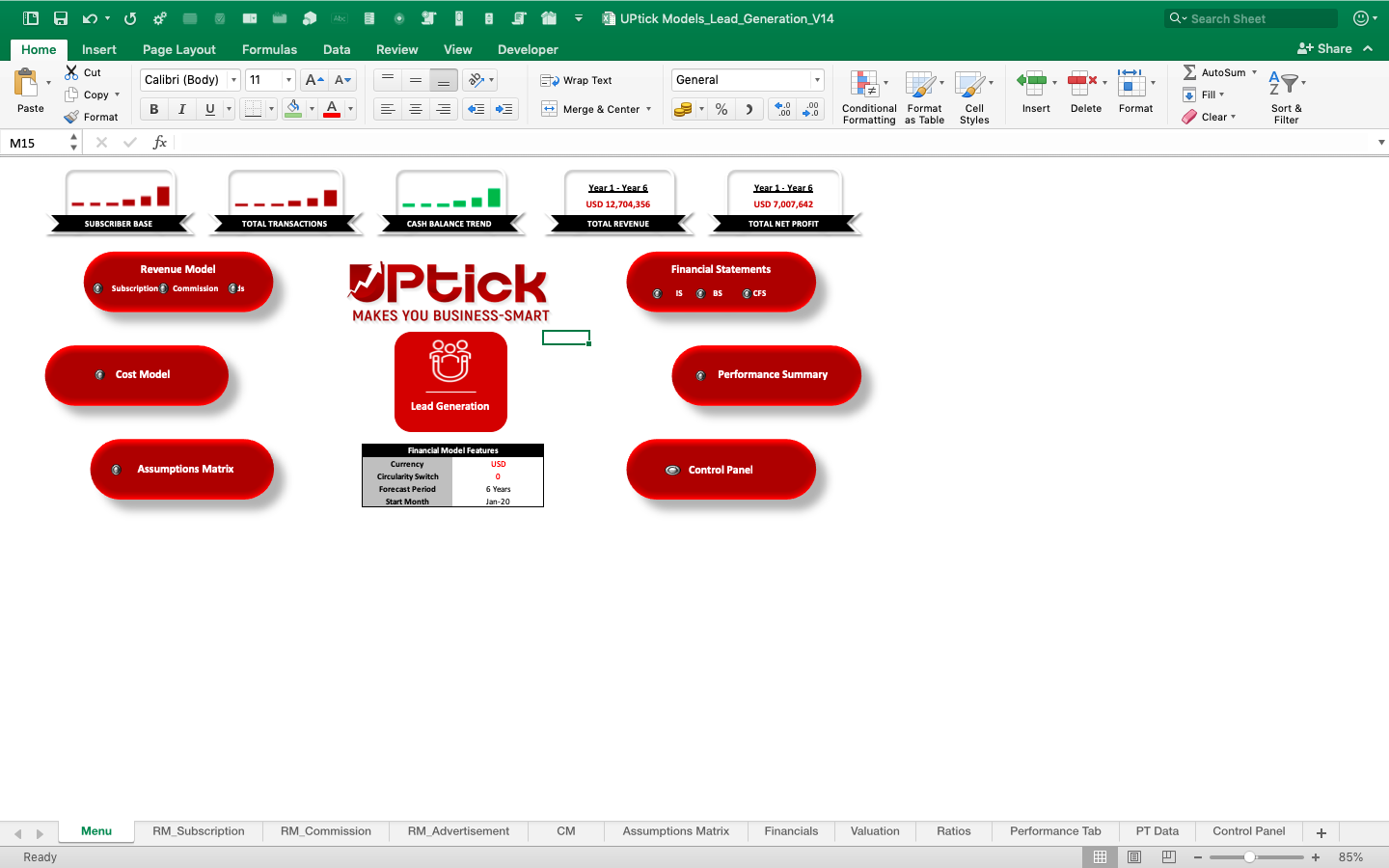Image resolution: width=1389 pixels, height=868 pixels.
Task: Select the Assumptions Matrix radio button
Action: [x=116, y=470]
